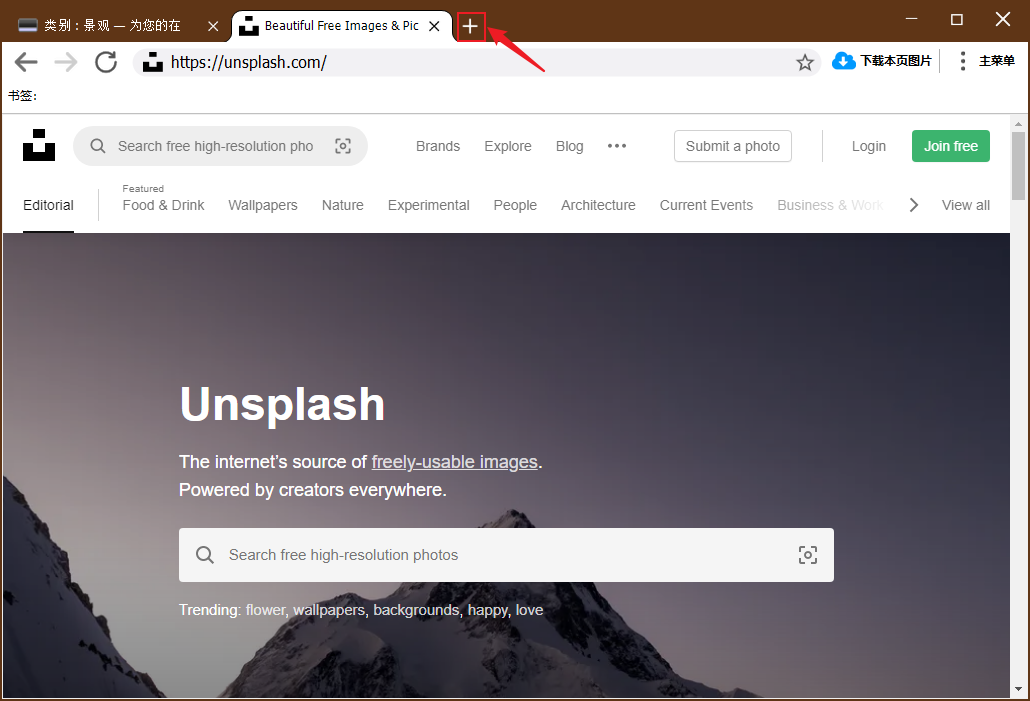Click the green Join free button
This screenshot has width=1030, height=701.
point(951,146)
